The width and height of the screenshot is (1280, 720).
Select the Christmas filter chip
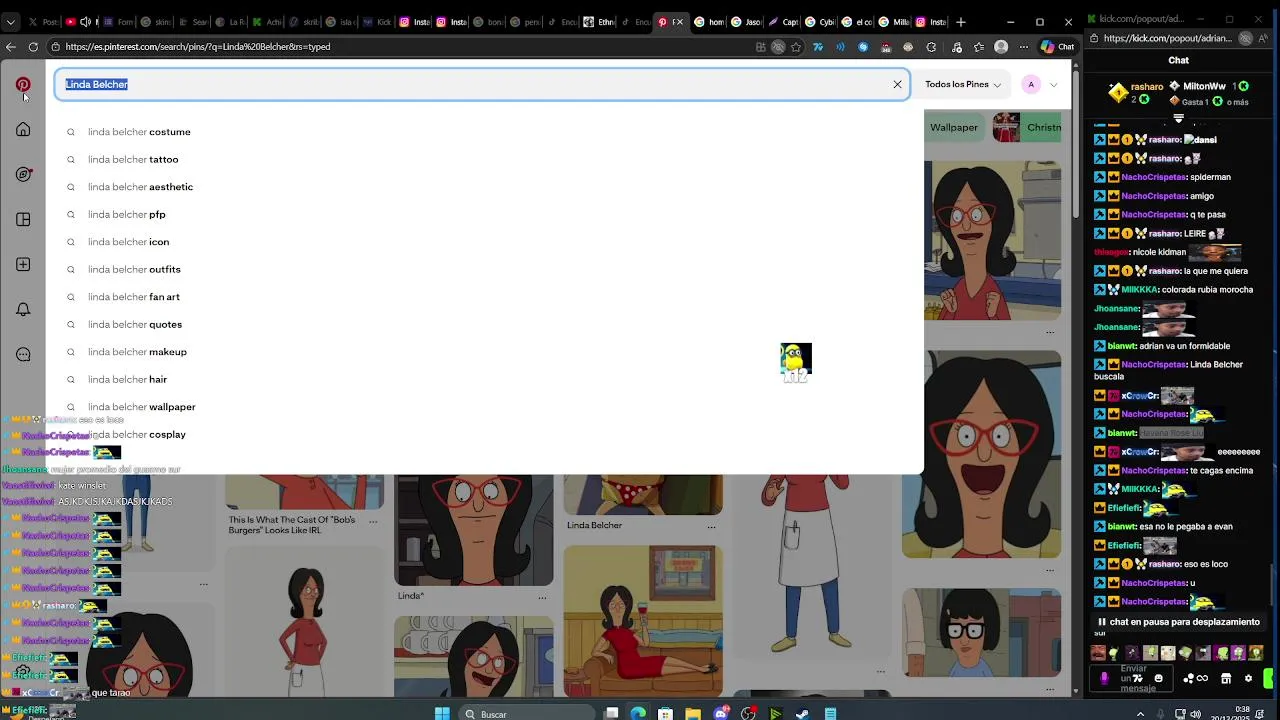tap(1027, 127)
